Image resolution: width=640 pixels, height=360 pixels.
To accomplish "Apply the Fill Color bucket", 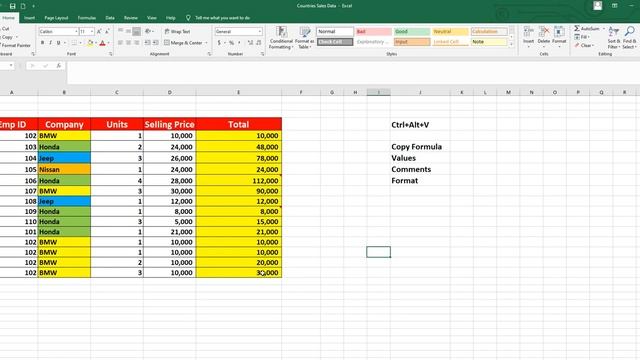I will tap(90, 43).
